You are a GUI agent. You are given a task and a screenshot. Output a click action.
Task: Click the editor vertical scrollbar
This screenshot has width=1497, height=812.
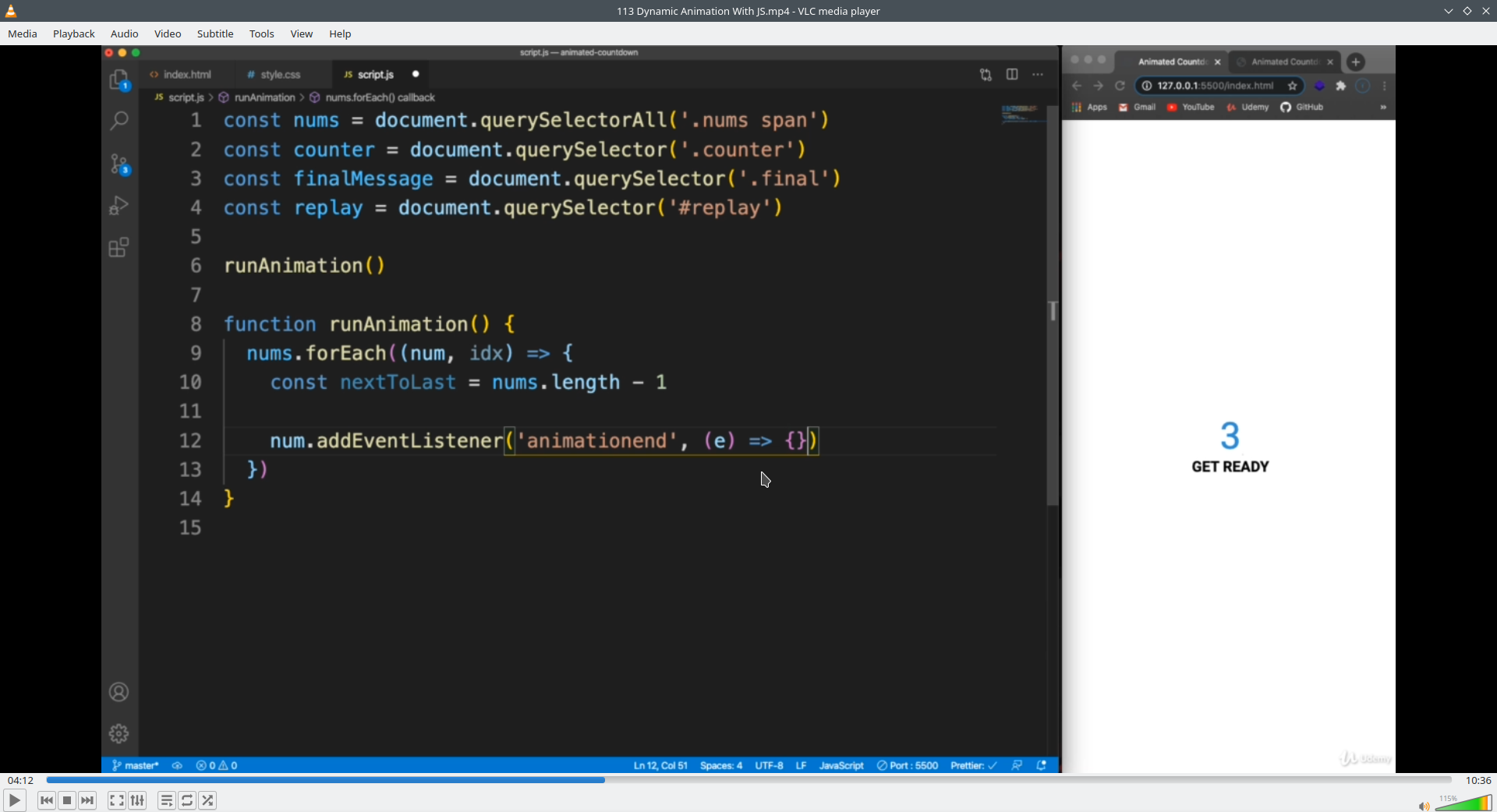pyautogui.click(x=1053, y=305)
